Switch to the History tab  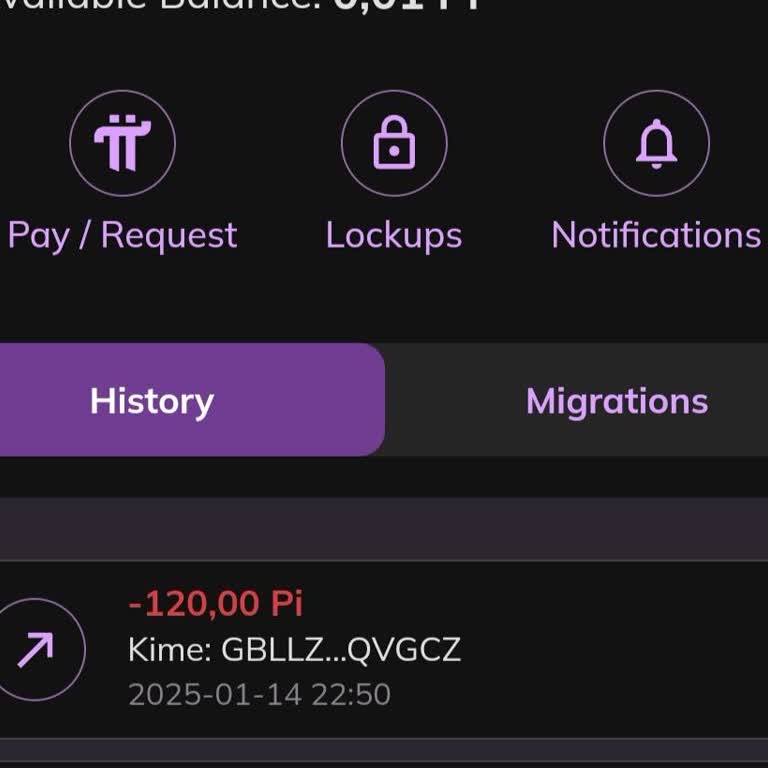click(152, 401)
